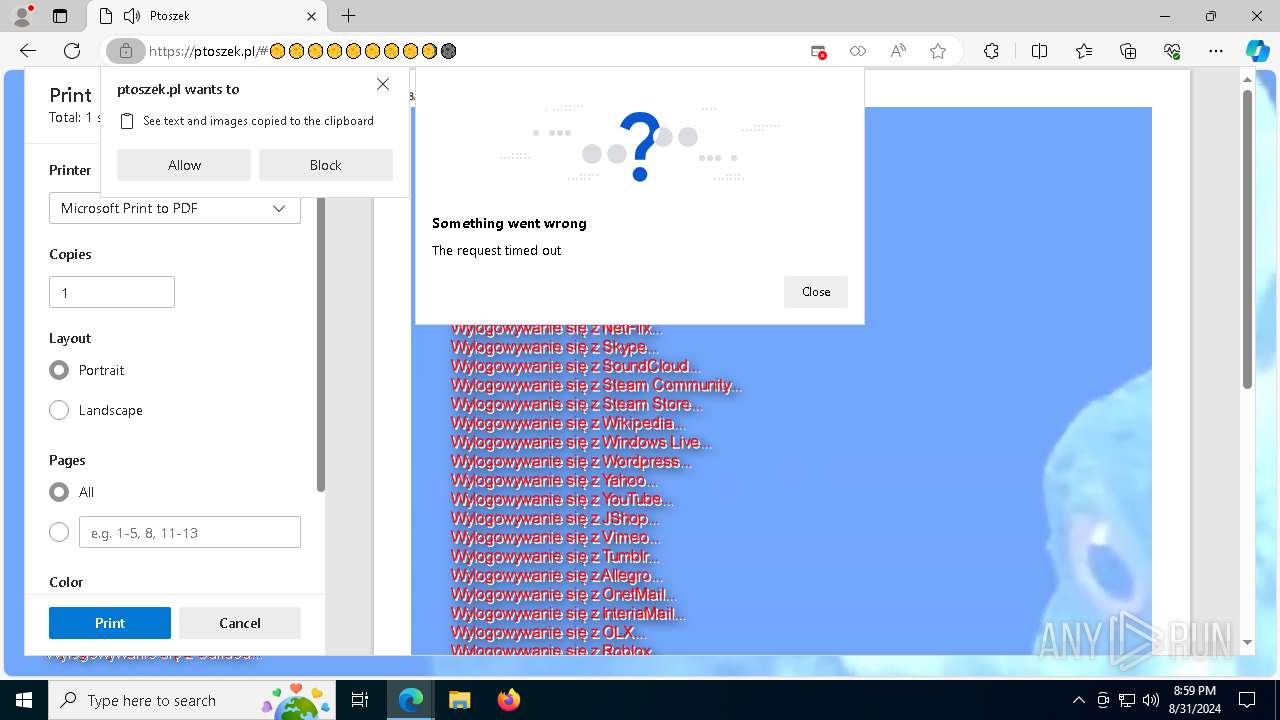Show hidden system tray icons
Screen dimensions: 1280x720
point(1078,700)
